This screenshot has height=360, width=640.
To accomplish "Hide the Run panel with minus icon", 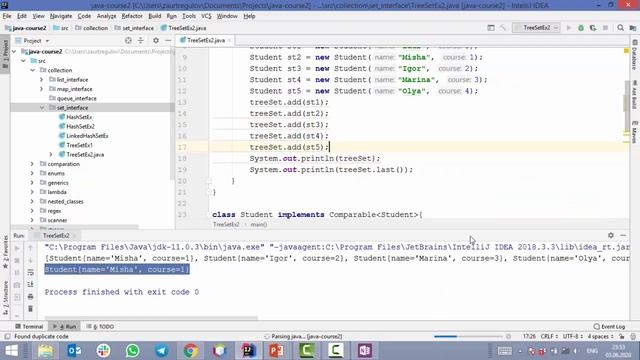I will [623, 236].
